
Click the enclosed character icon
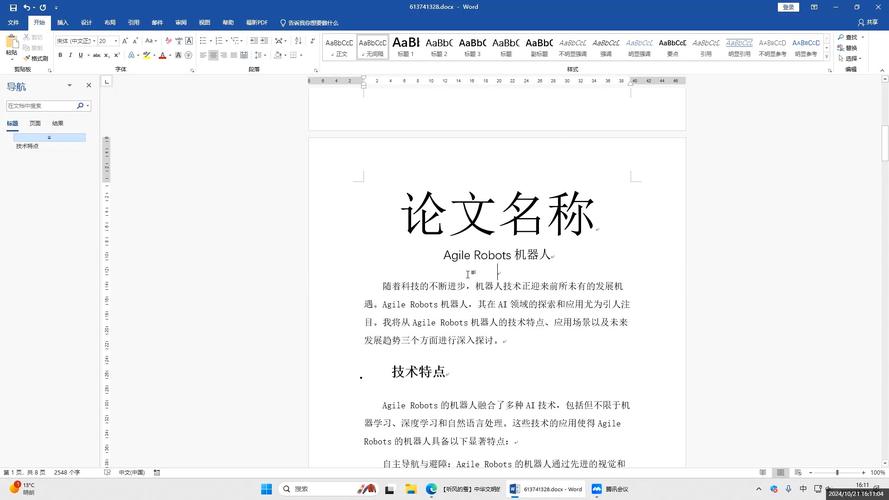[188, 55]
